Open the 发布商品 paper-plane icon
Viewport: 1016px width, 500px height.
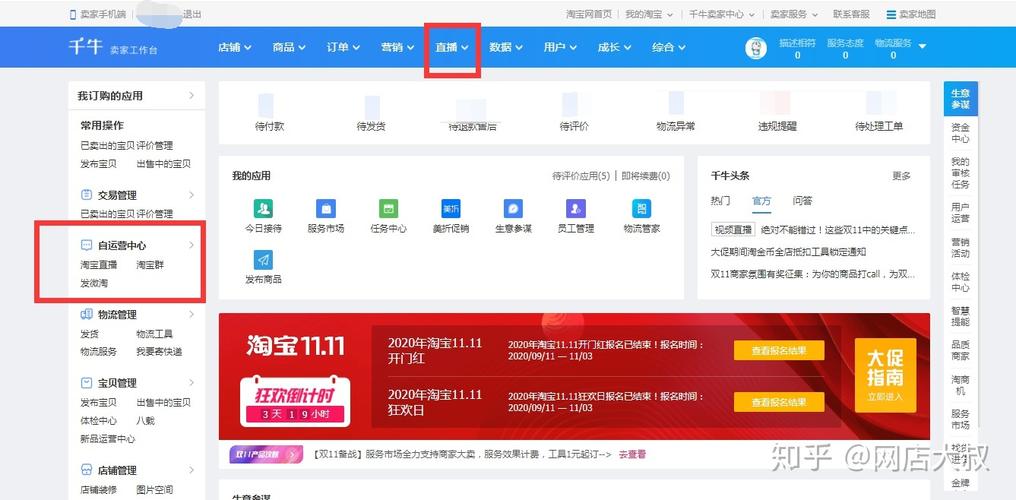pyautogui.click(x=263, y=260)
